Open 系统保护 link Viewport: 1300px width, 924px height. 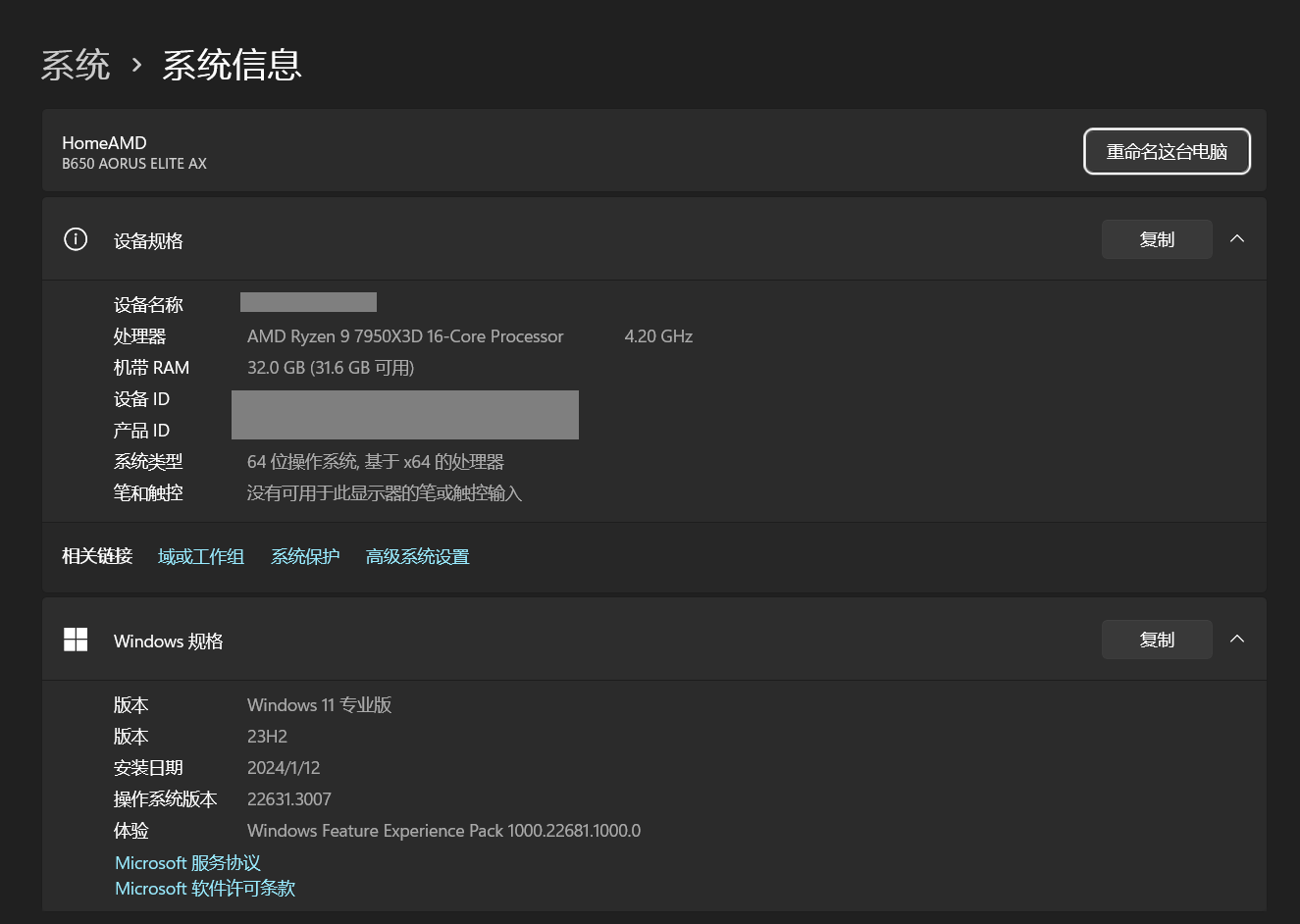[305, 557]
